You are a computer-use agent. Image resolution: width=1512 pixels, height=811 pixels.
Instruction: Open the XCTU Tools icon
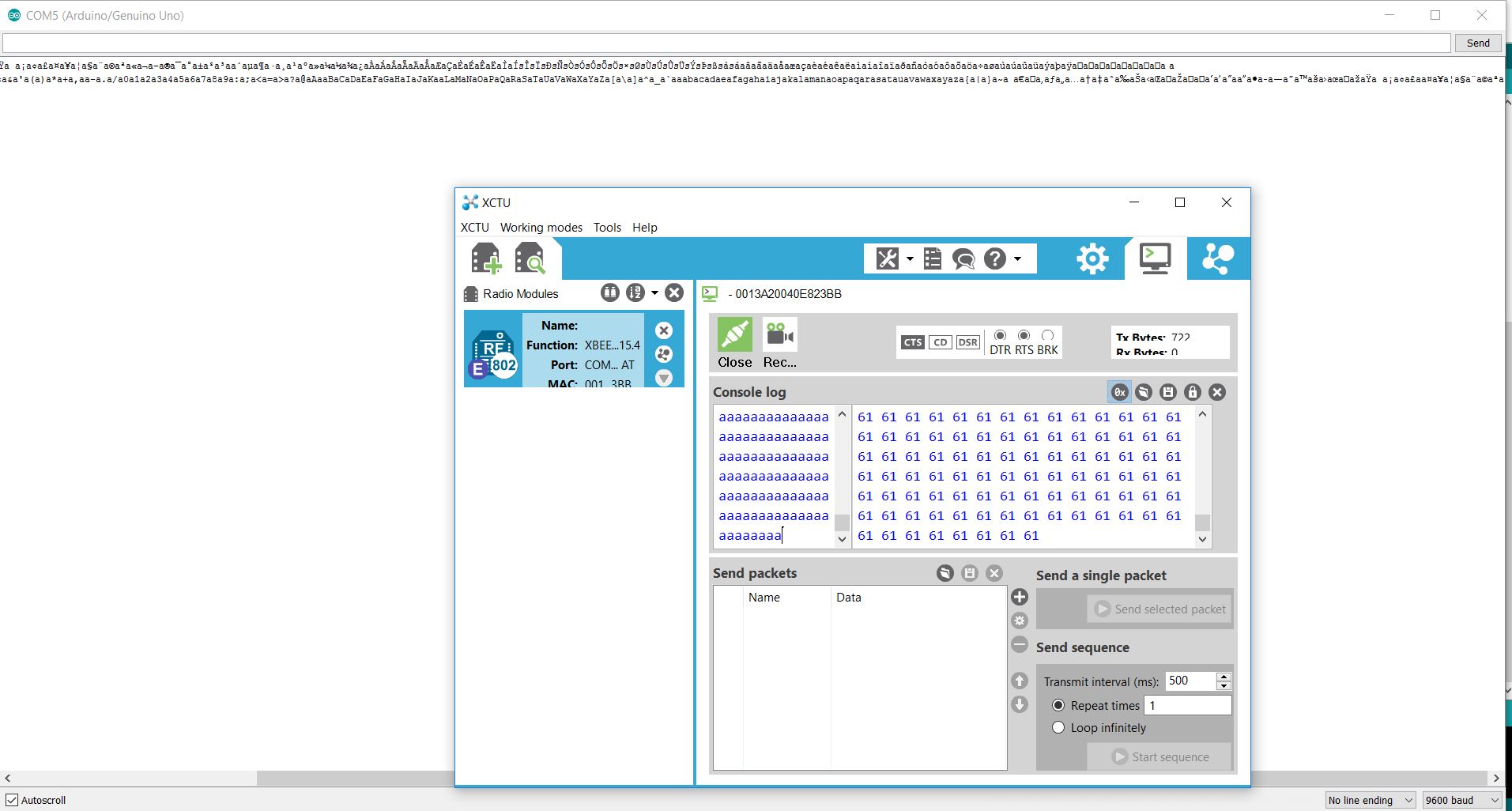pyautogui.click(x=888, y=258)
